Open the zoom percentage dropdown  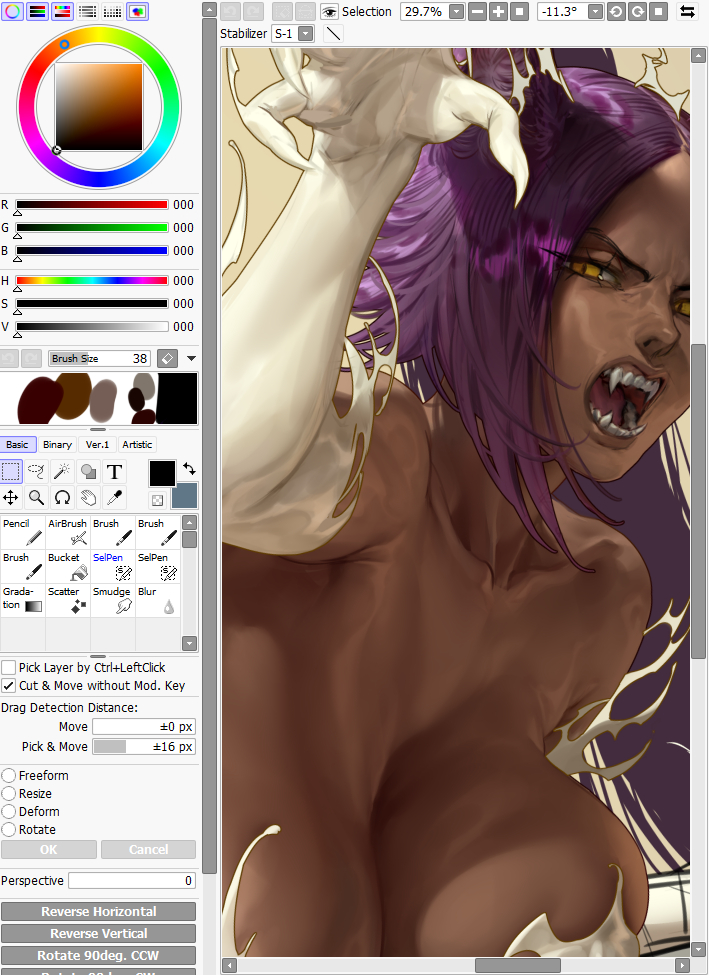456,12
